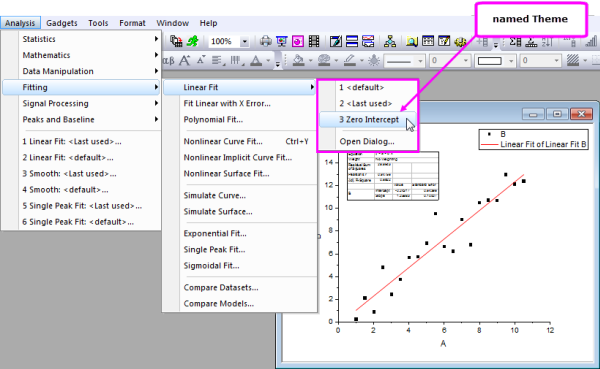Choose Fit Linear with X Error...
Viewport: 600px width, 369px height.
tap(240, 103)
